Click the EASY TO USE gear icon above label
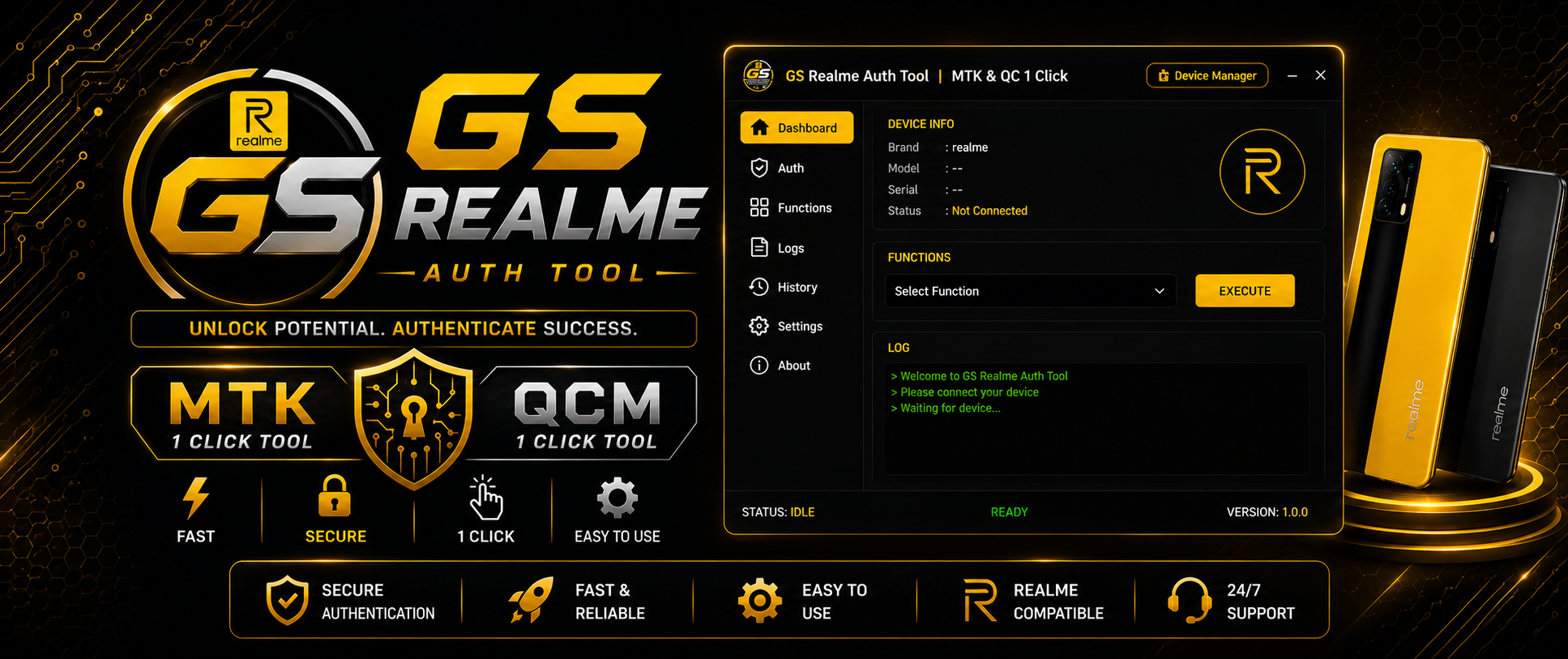1568x659 pixels. click(617, 498)
